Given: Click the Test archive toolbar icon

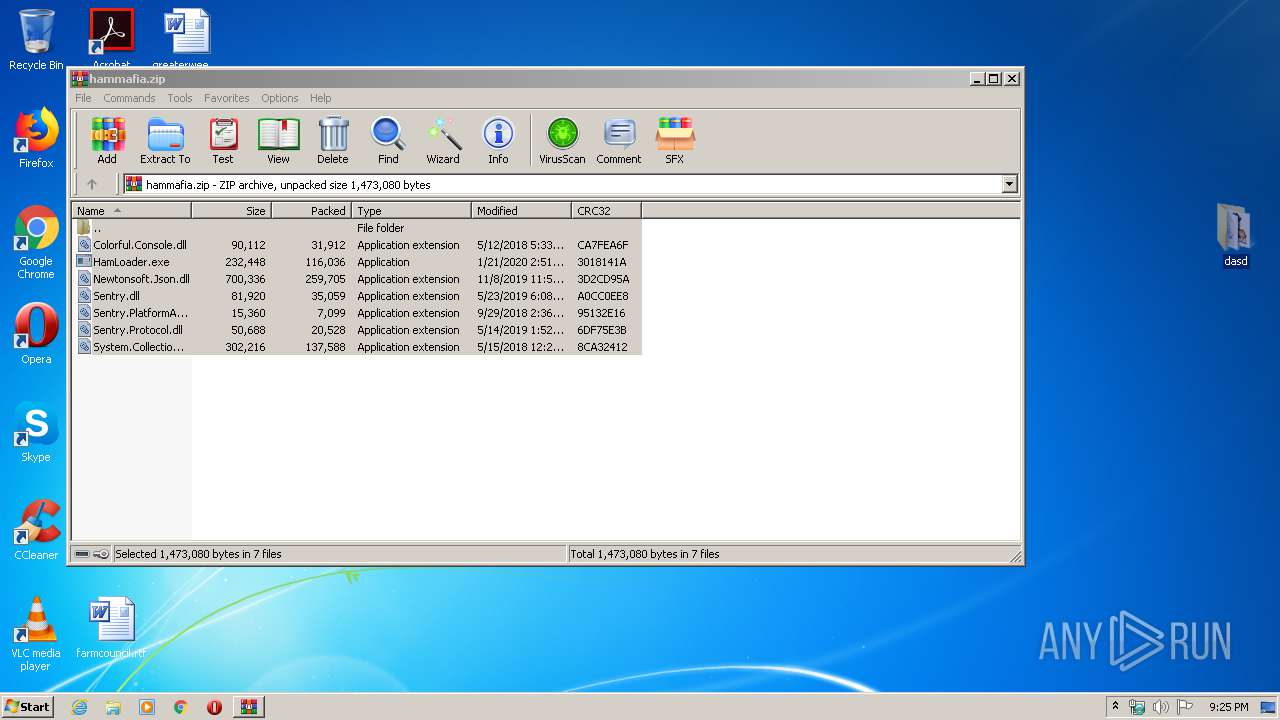Looking at the screenshot, I should click(223, 141).
